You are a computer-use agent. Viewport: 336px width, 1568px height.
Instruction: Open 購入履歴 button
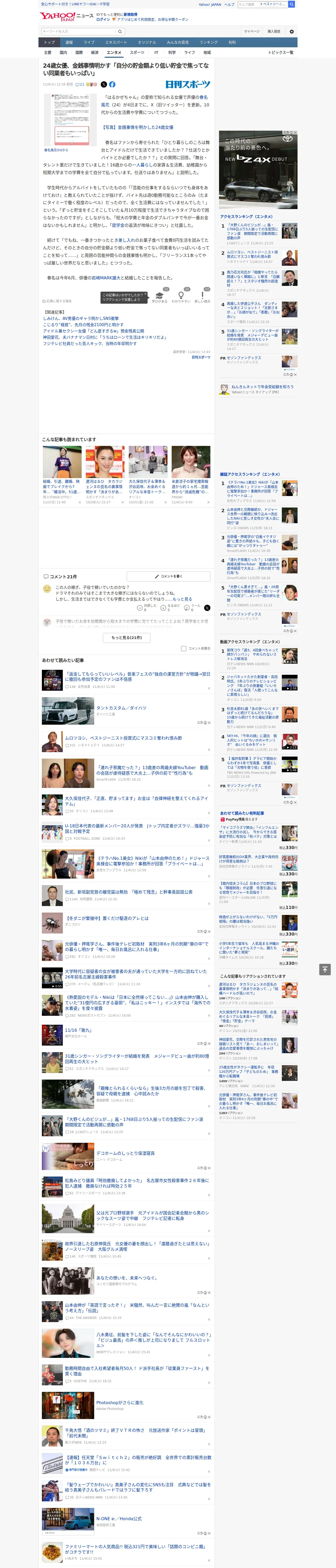274,31
